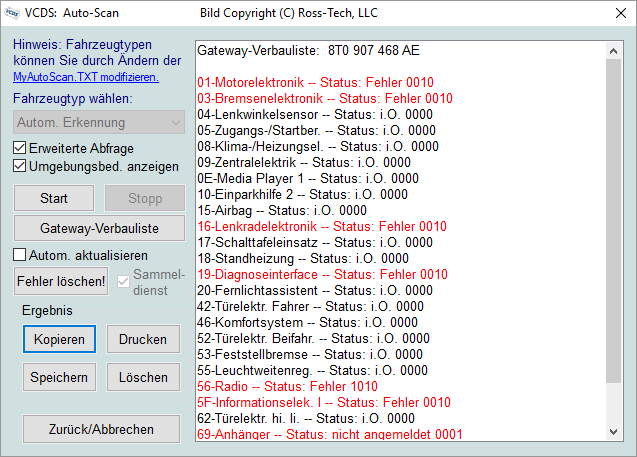This screenshot has height=457, width=637.
Task: Click the VCDS app icon in title bar
Action: (14, 14)
